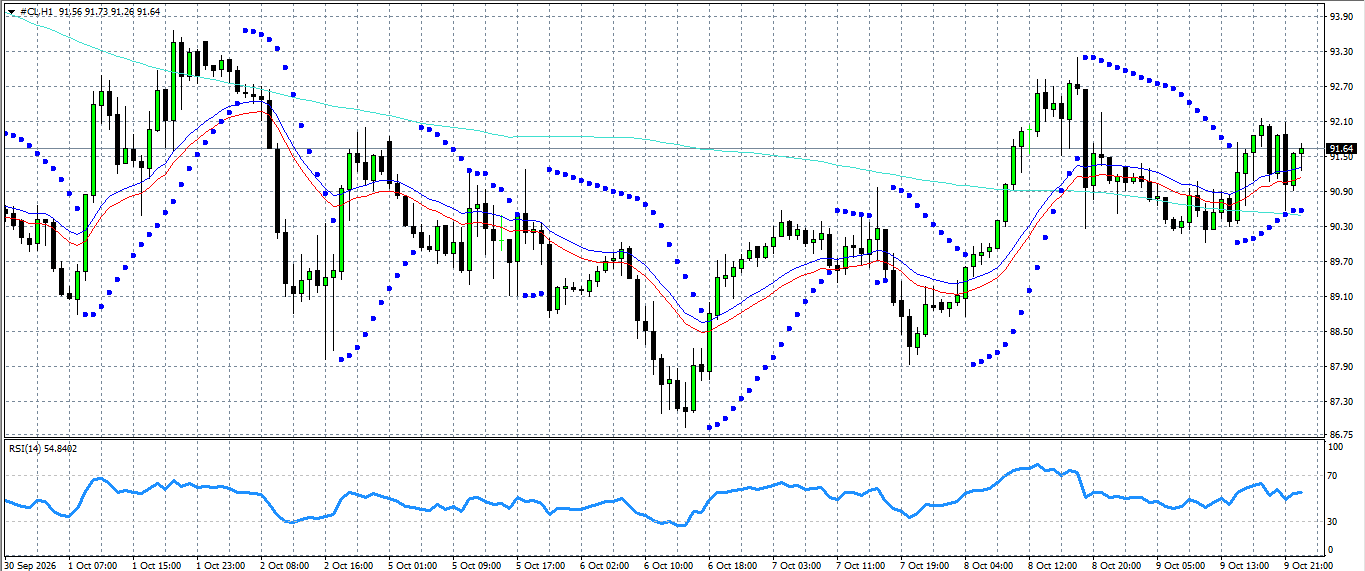Click the 2 Oct 08:00 time label

286,565
